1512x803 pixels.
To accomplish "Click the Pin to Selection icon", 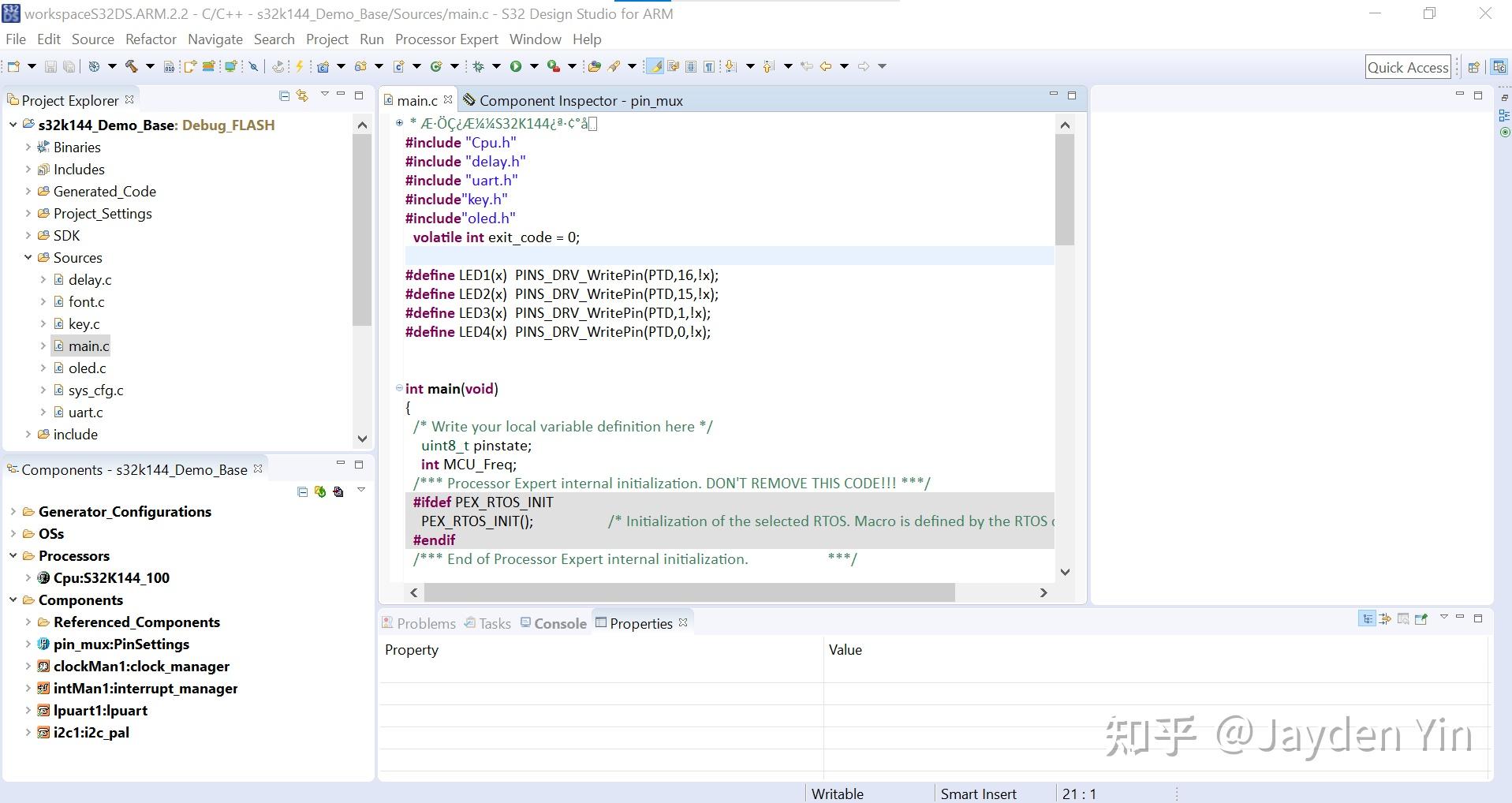I will [x=1421, y=619].
